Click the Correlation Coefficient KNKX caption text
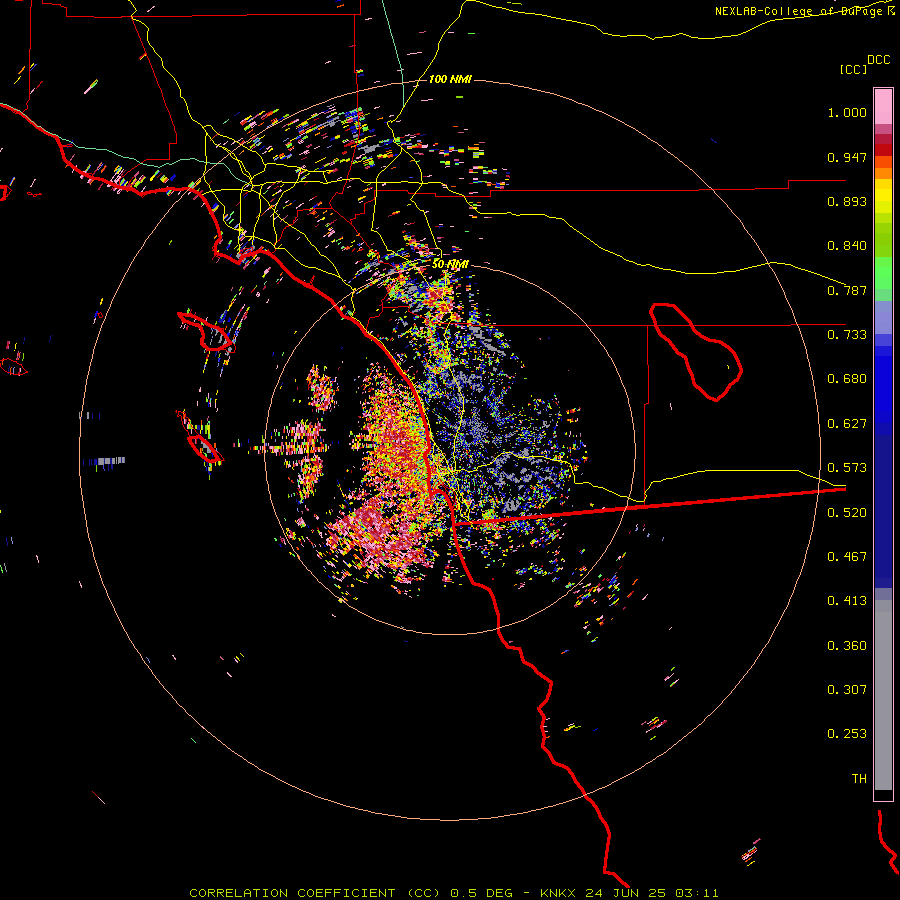 pyautogui.click(x=454, y=893)
